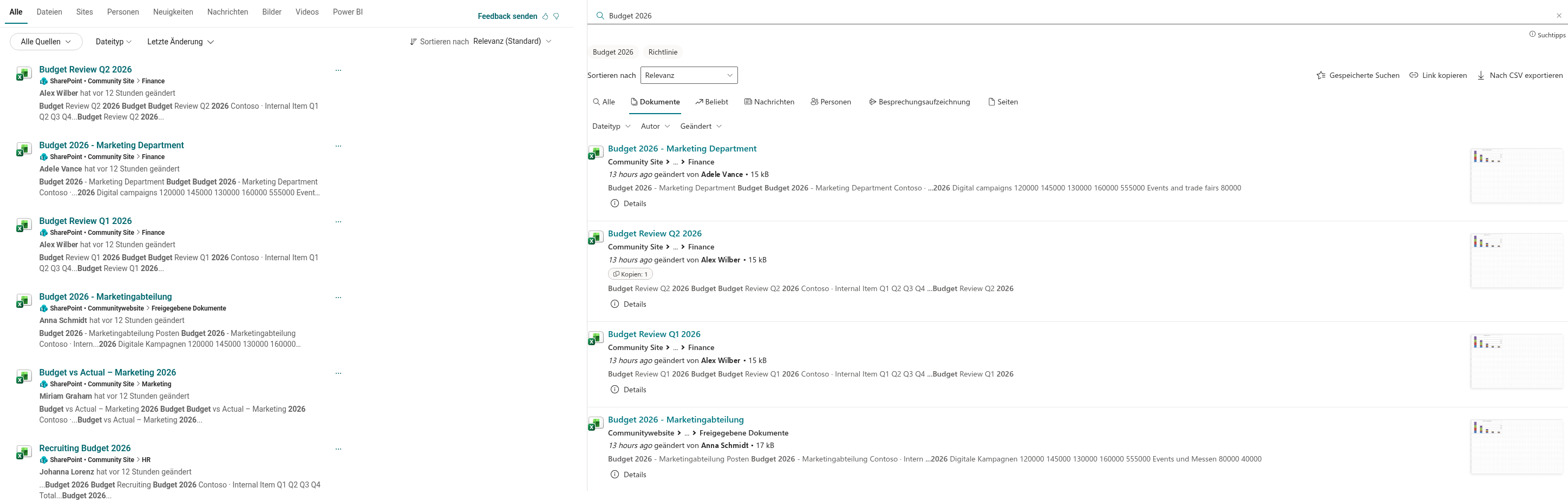Click Excel icon of Recruiting Budget 2026
The width and height of the screenshot is (1568, 501).
click(x=23, y=453)
